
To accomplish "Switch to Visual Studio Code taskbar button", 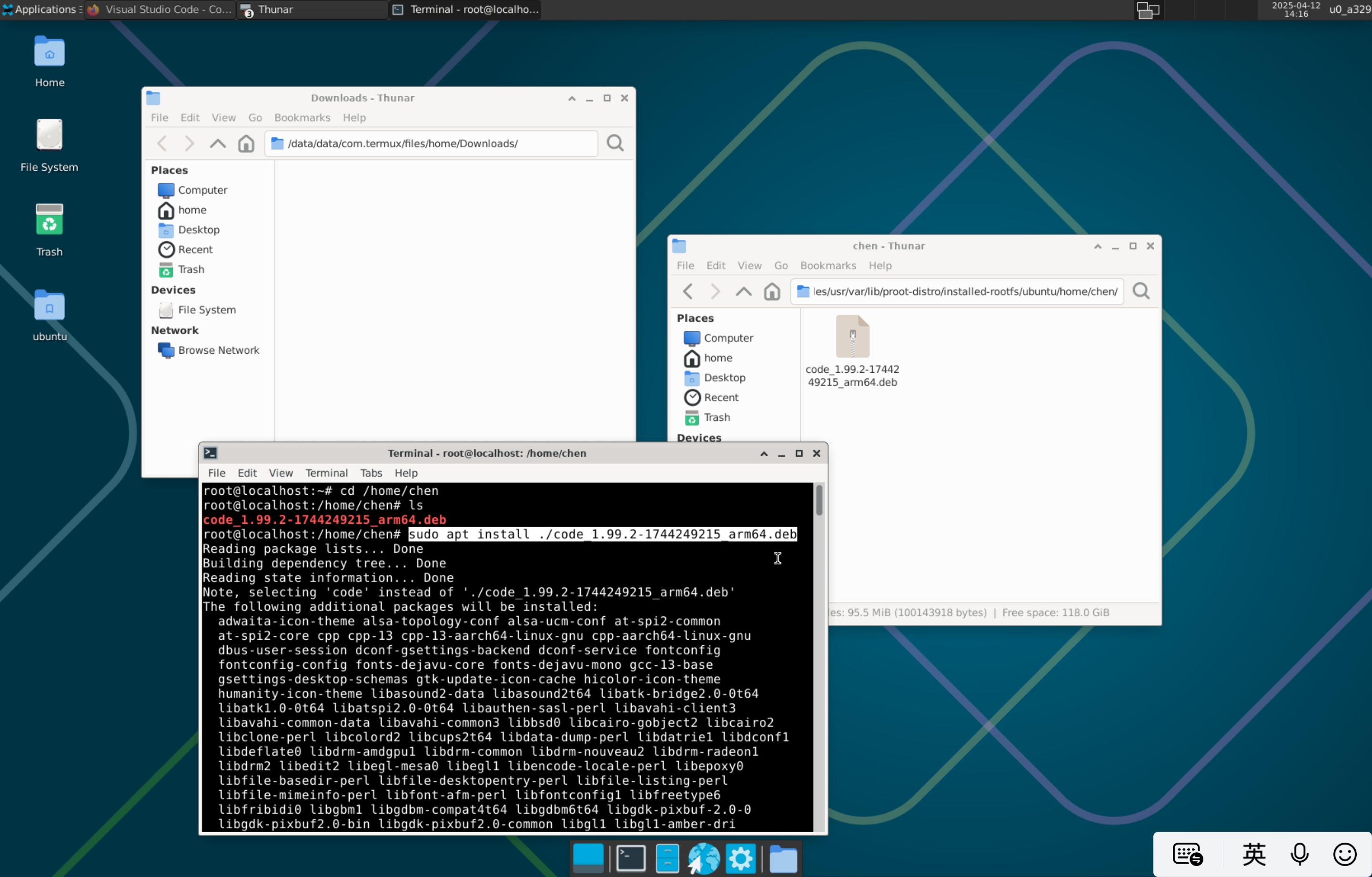I will [x=160, y=9].
